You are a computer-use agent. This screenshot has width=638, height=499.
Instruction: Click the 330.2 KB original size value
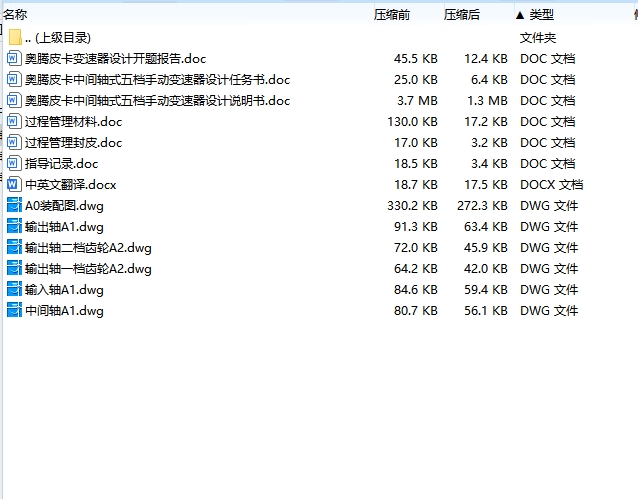pos(412,206)
